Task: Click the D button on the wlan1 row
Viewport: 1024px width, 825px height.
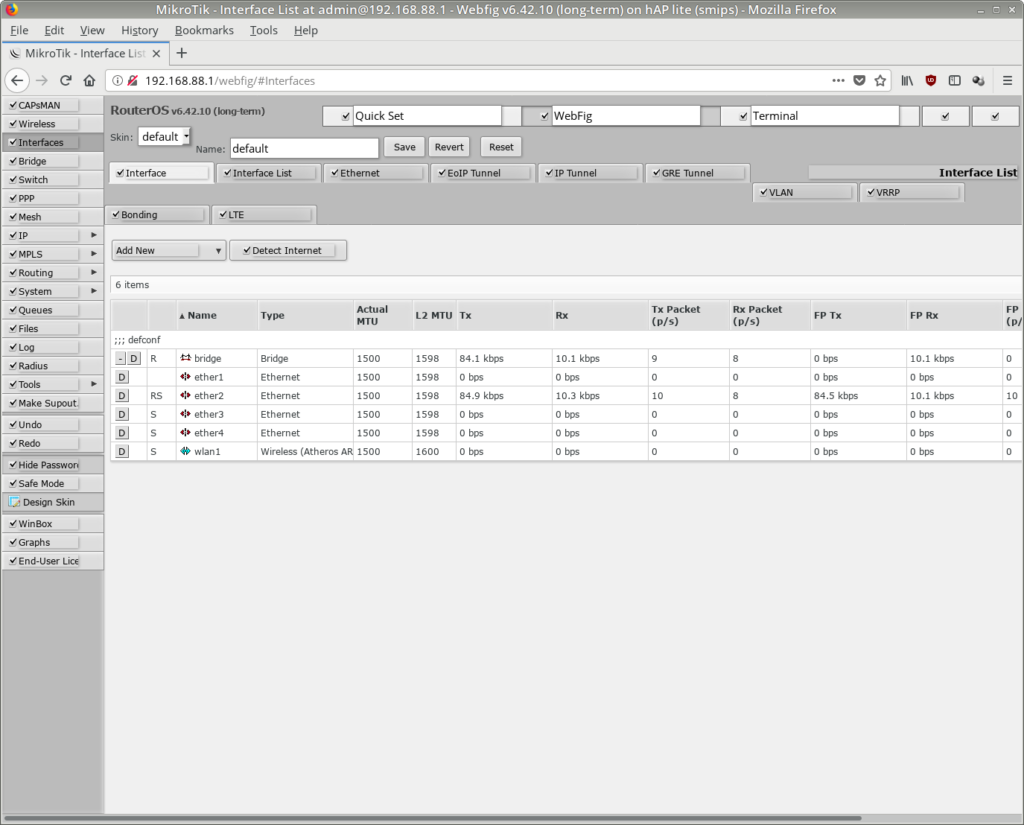Action: pos(121,451)
